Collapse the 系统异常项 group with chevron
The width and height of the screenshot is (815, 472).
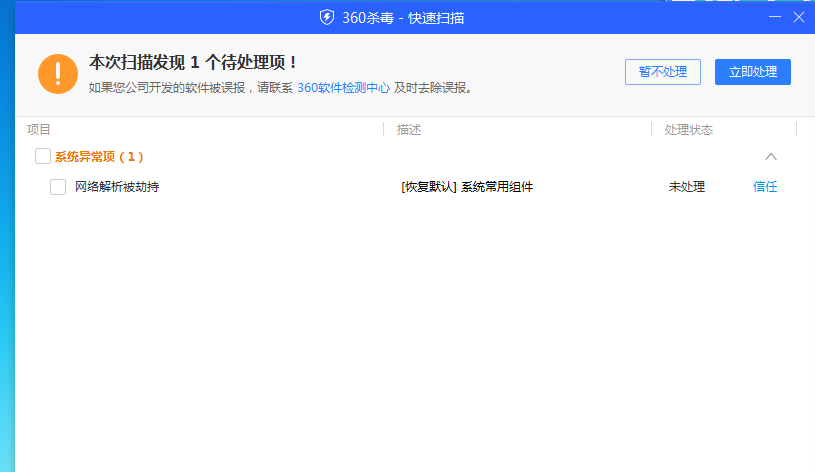tap(770, 156)
